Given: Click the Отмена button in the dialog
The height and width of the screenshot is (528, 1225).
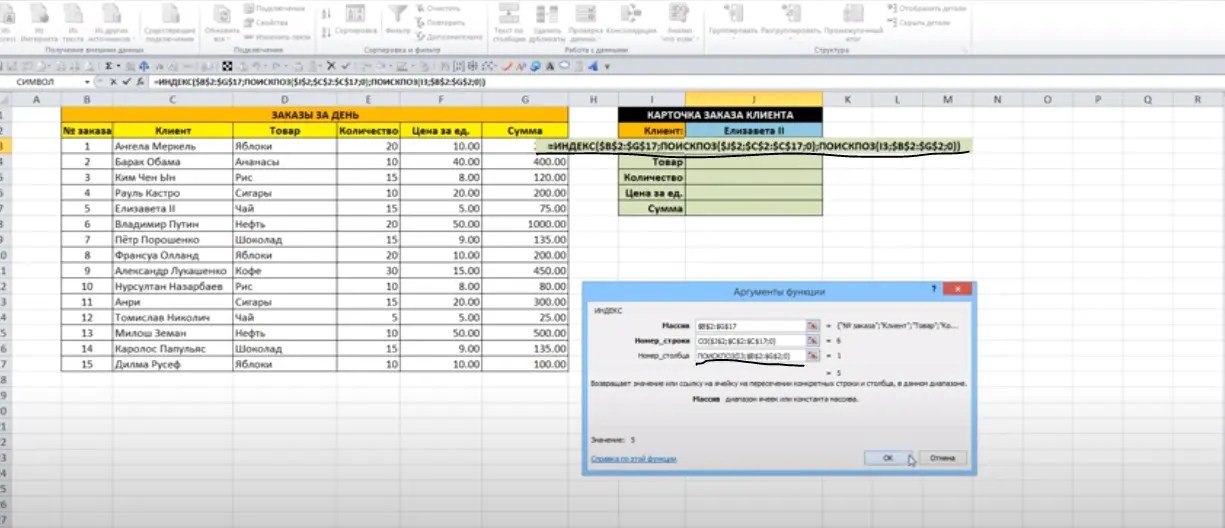Looking at the screenshot, I should 943,458.
